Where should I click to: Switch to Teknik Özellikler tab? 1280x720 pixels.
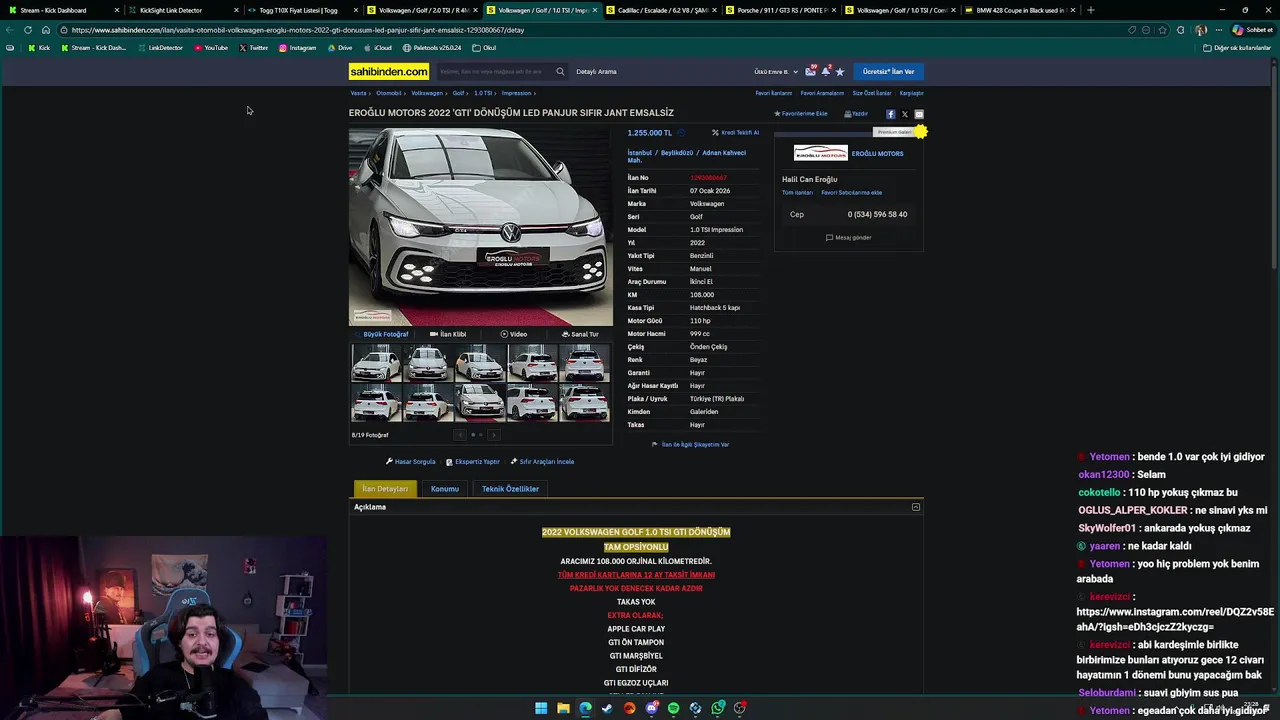pyautogui.click(x=510, y=489)
